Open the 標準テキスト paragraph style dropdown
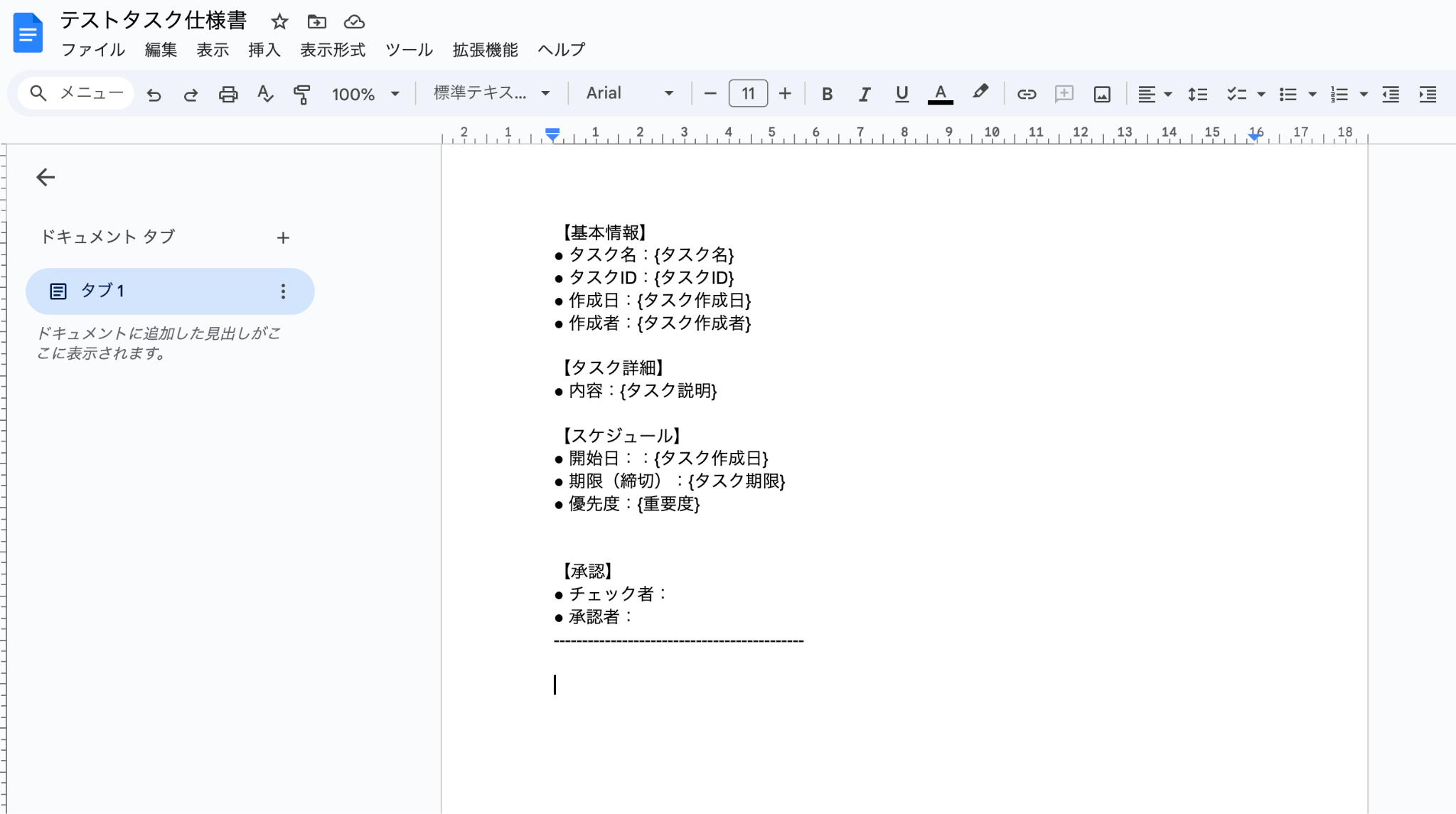 coord(492,93)
